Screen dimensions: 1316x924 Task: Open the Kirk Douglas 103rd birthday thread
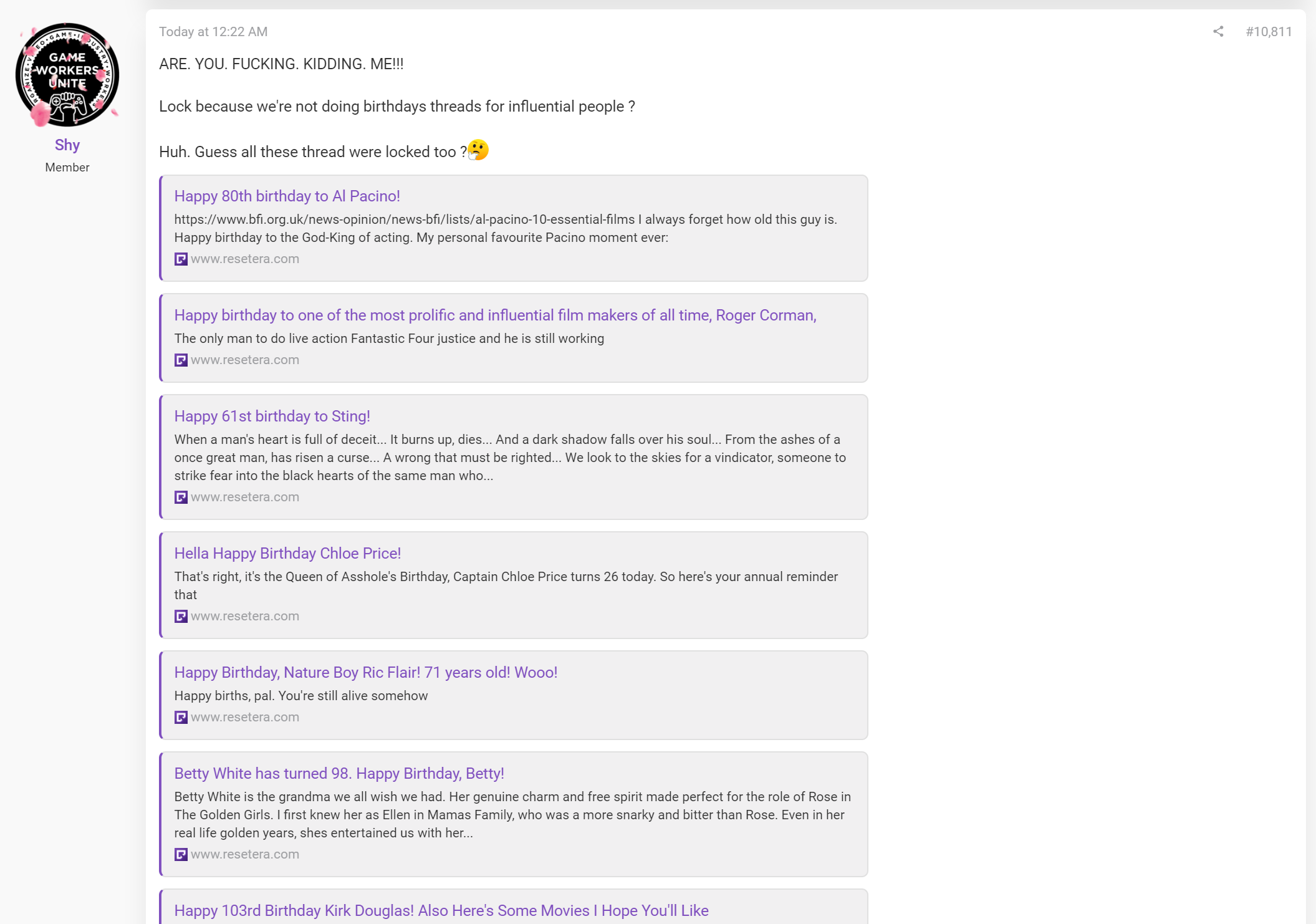click(441, 910)
